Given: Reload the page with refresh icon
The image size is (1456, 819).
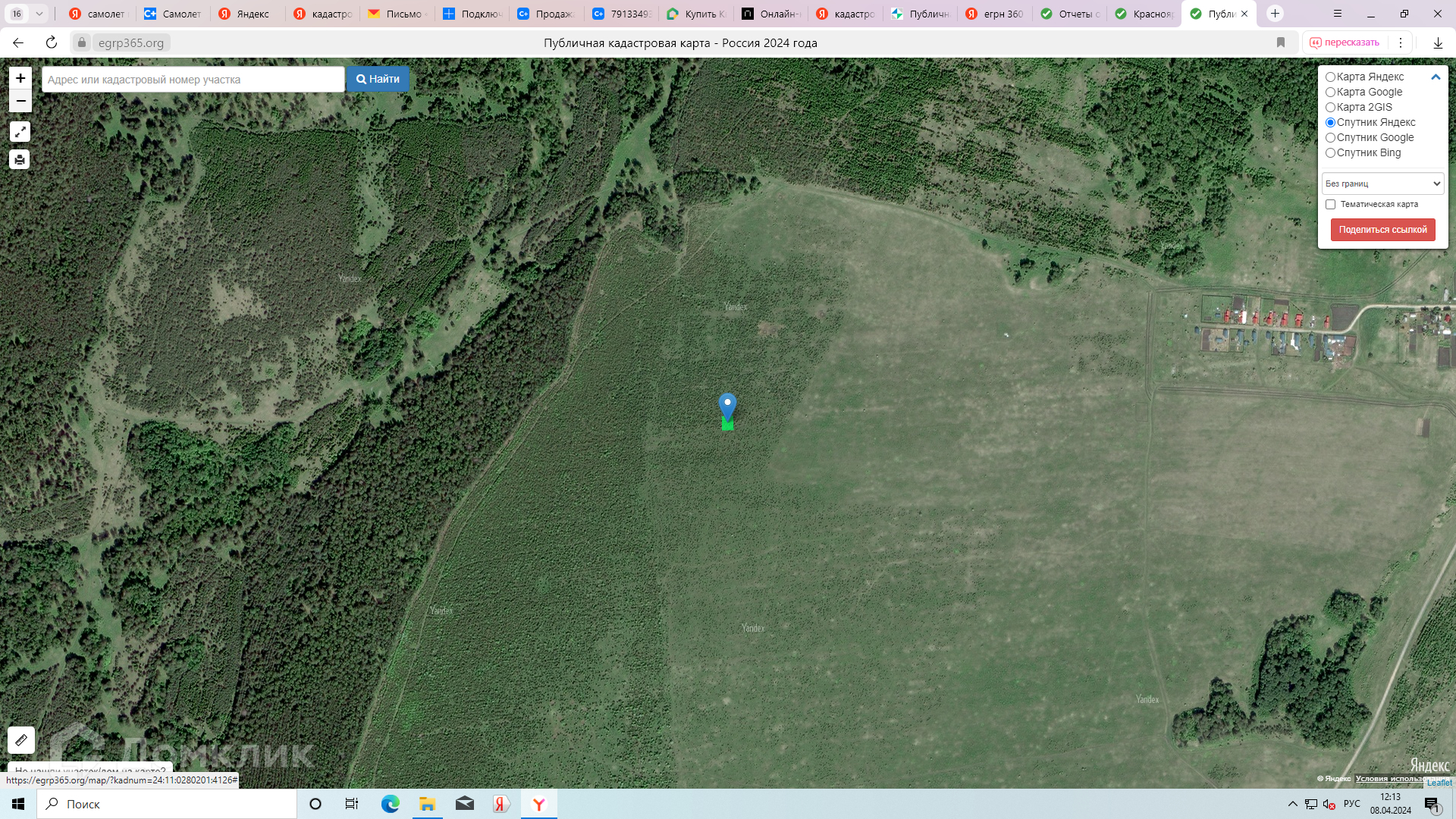Looking at the screenshot, I should [52, 42].
